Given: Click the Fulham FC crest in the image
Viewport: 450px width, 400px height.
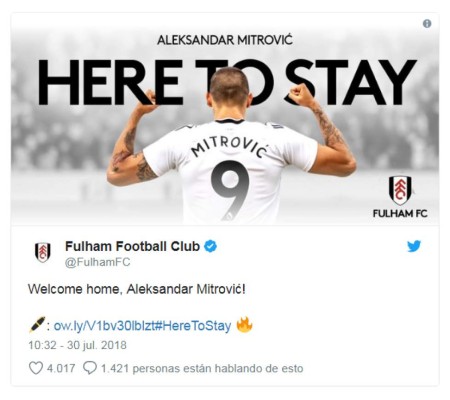Looking at the screenshot, I should [400, 190].
